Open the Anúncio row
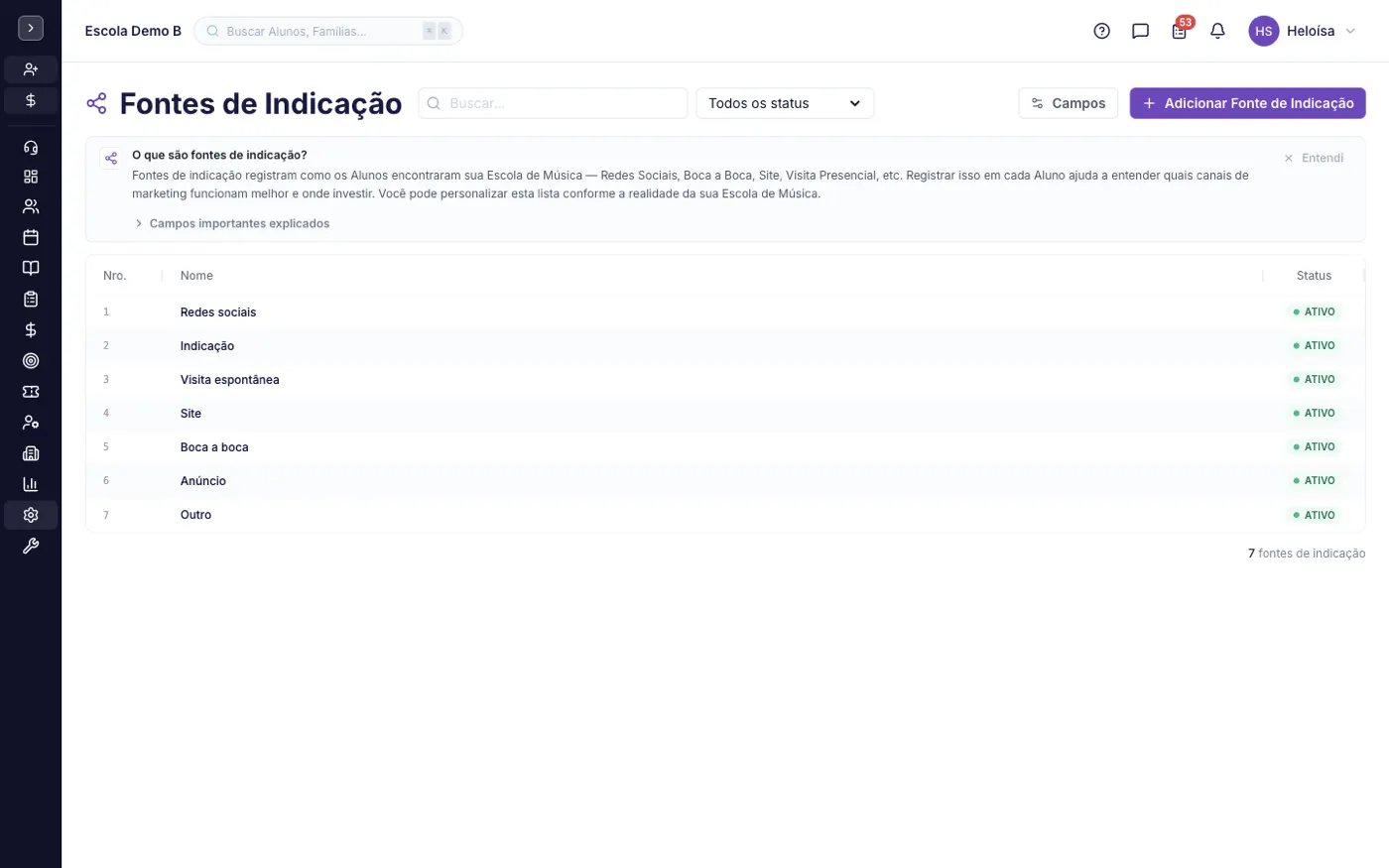 coord(725,480)
